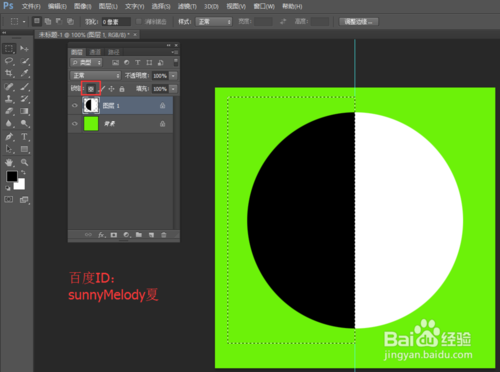Screen dimensions: 500x372
Task: Toggle lock all padlock icon
Action: tap(122, 89)
